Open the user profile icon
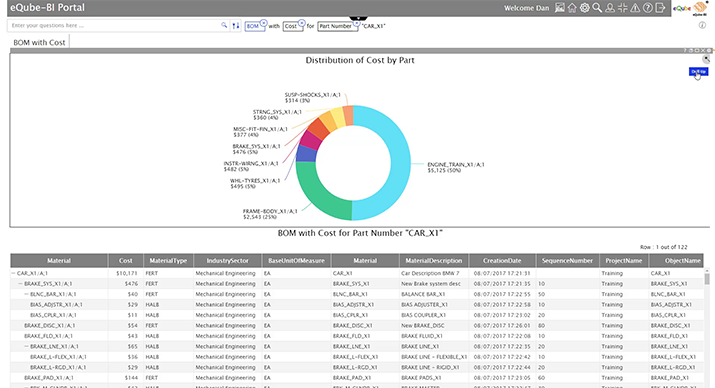715x388 pixels. pos(610,8)
